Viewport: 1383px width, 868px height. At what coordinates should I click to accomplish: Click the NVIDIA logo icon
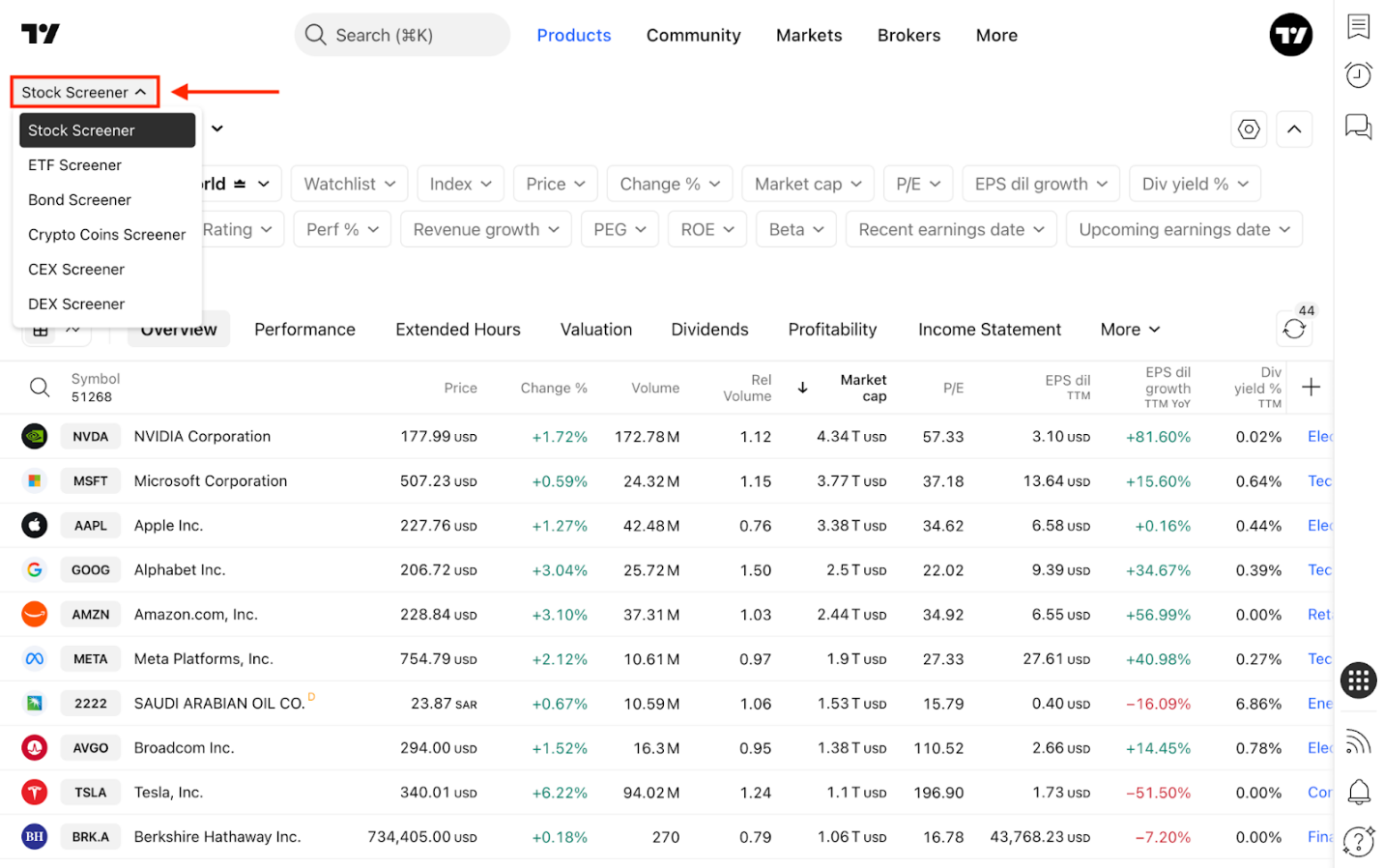pos(35,436)
